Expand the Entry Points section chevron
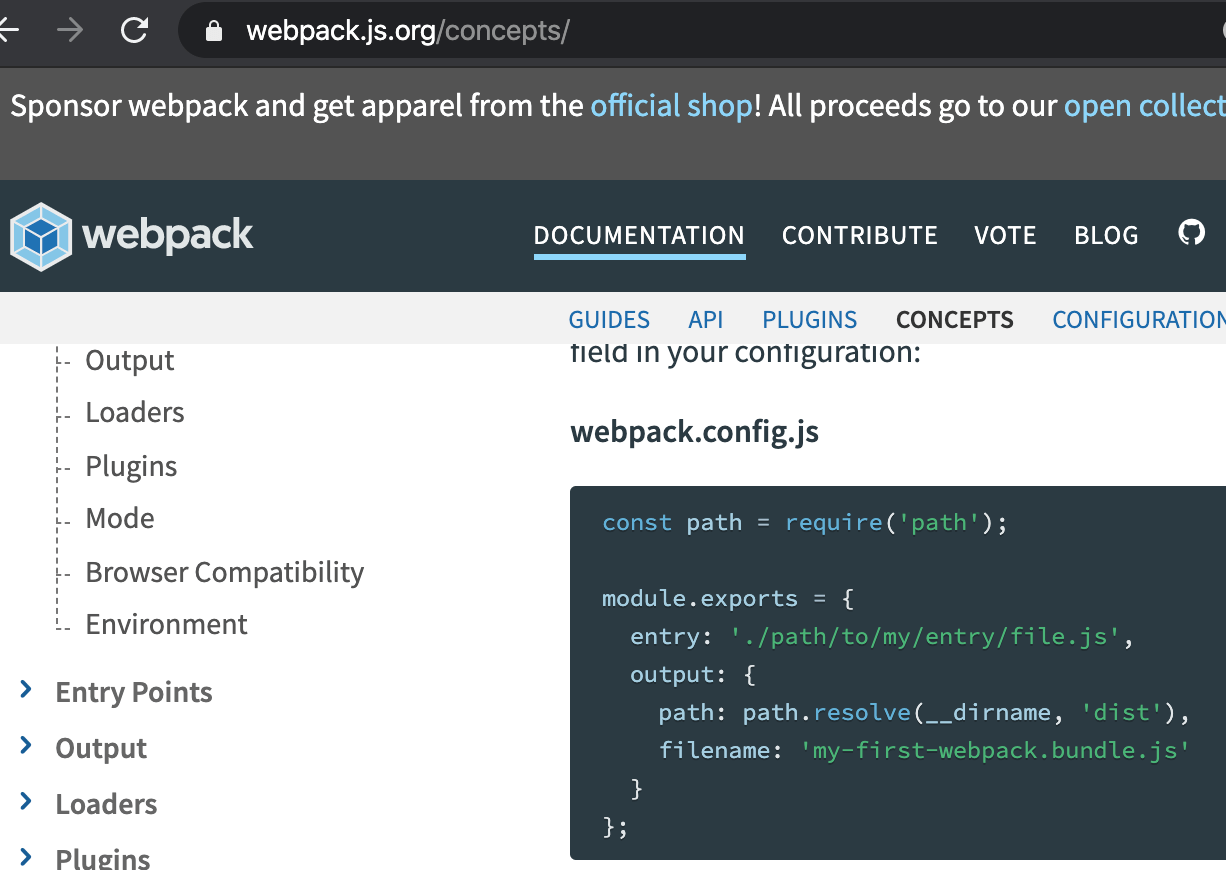The image size is (1226, 870). pos(26,690)
